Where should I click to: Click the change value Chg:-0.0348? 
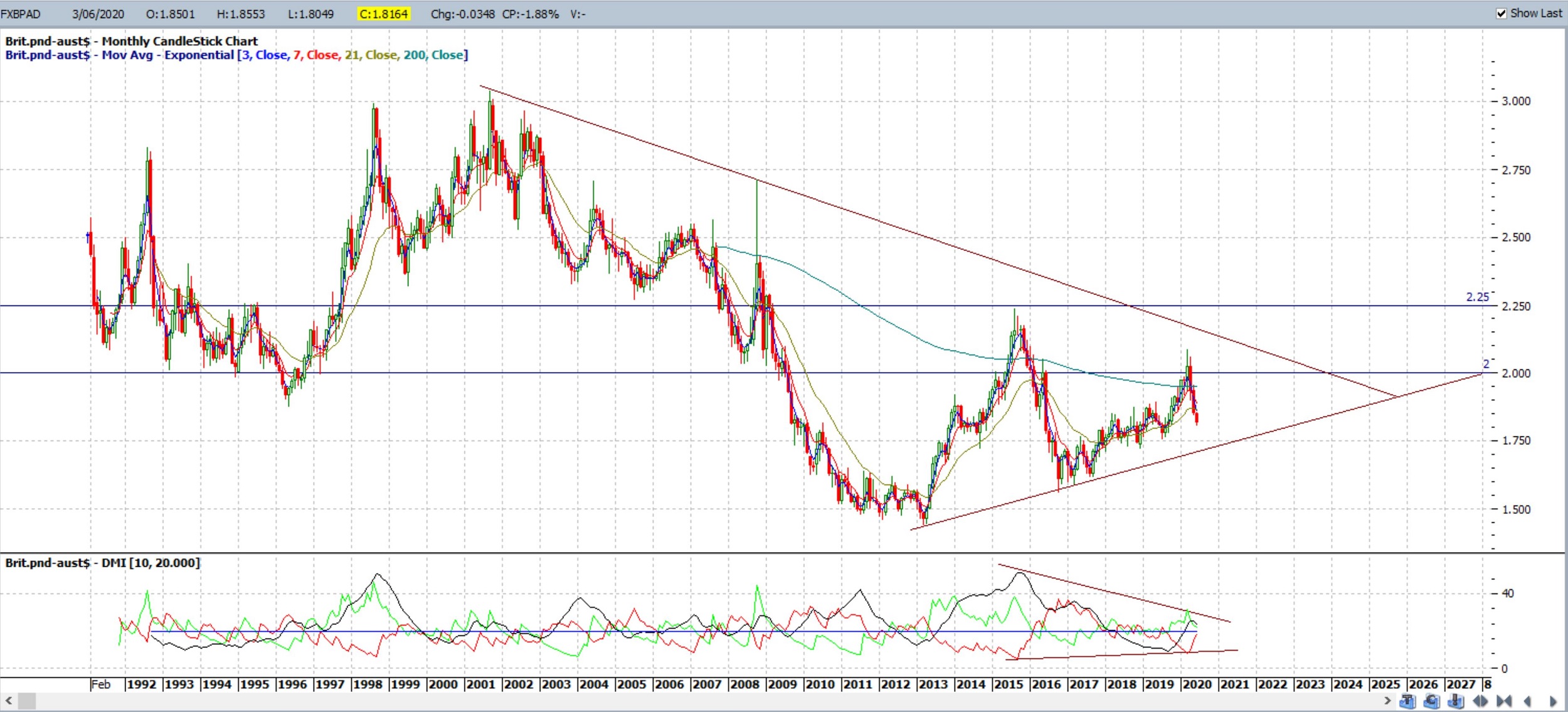(463, 14)
